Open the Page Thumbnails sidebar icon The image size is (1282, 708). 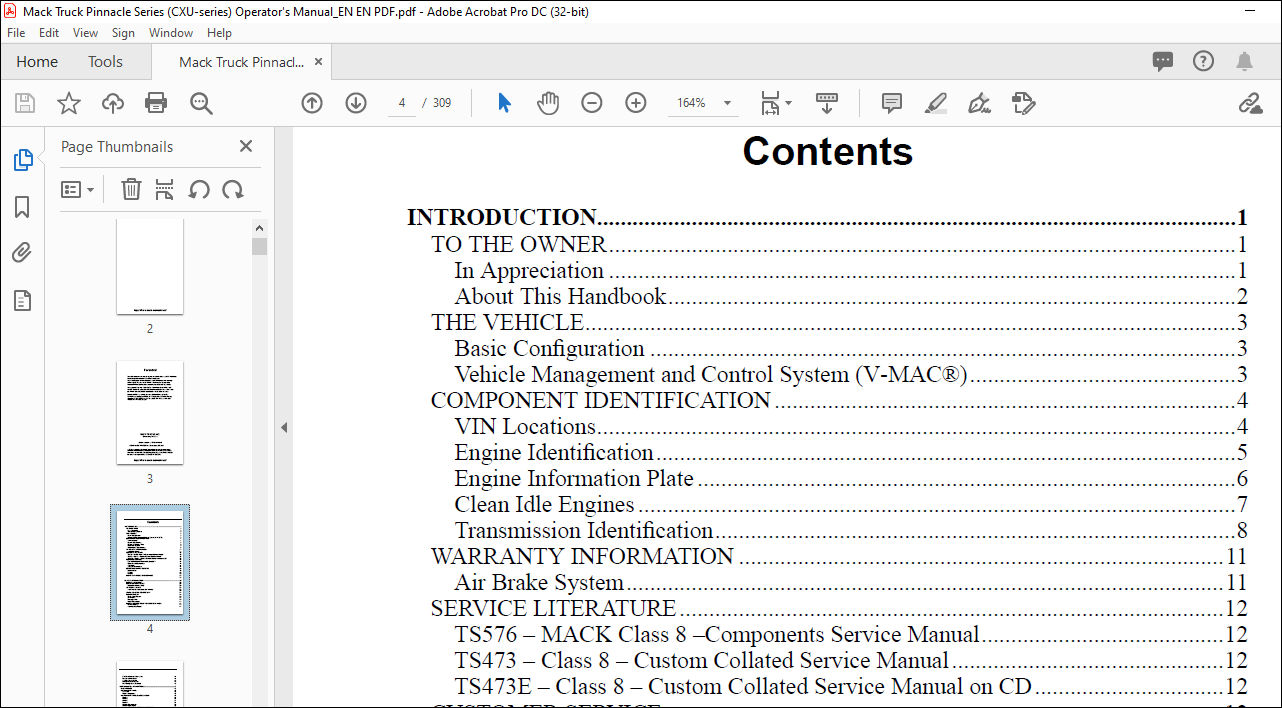[x=22, y=160]
